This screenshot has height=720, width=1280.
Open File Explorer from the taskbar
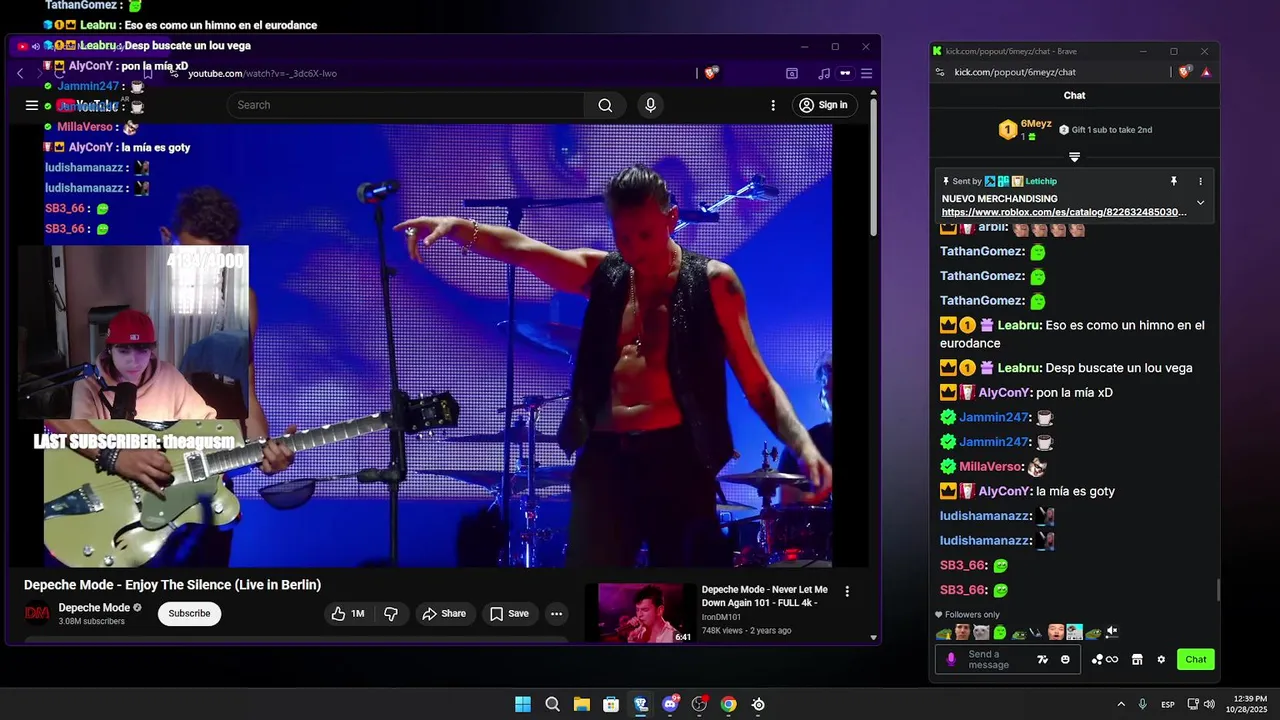click(x=581, y=704)
